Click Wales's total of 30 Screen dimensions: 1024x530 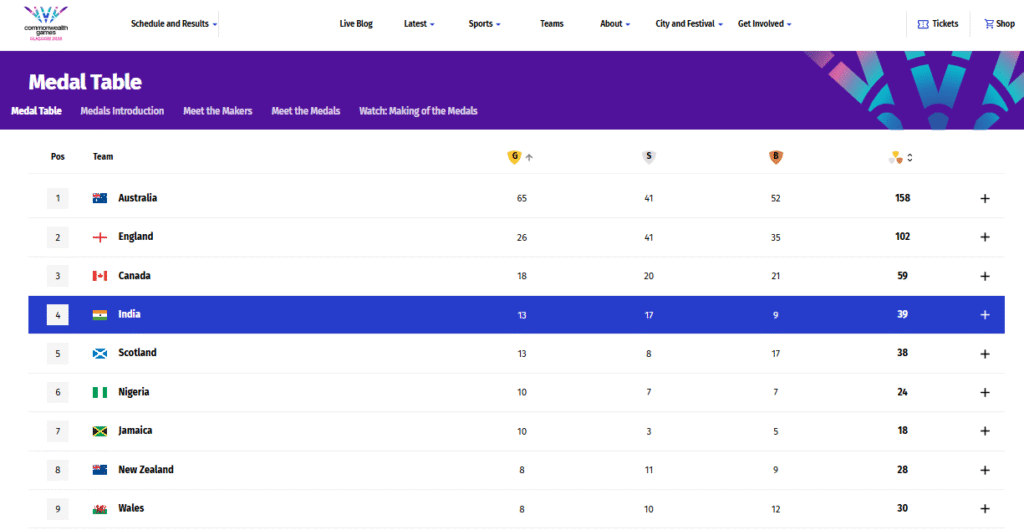point(903,508)
